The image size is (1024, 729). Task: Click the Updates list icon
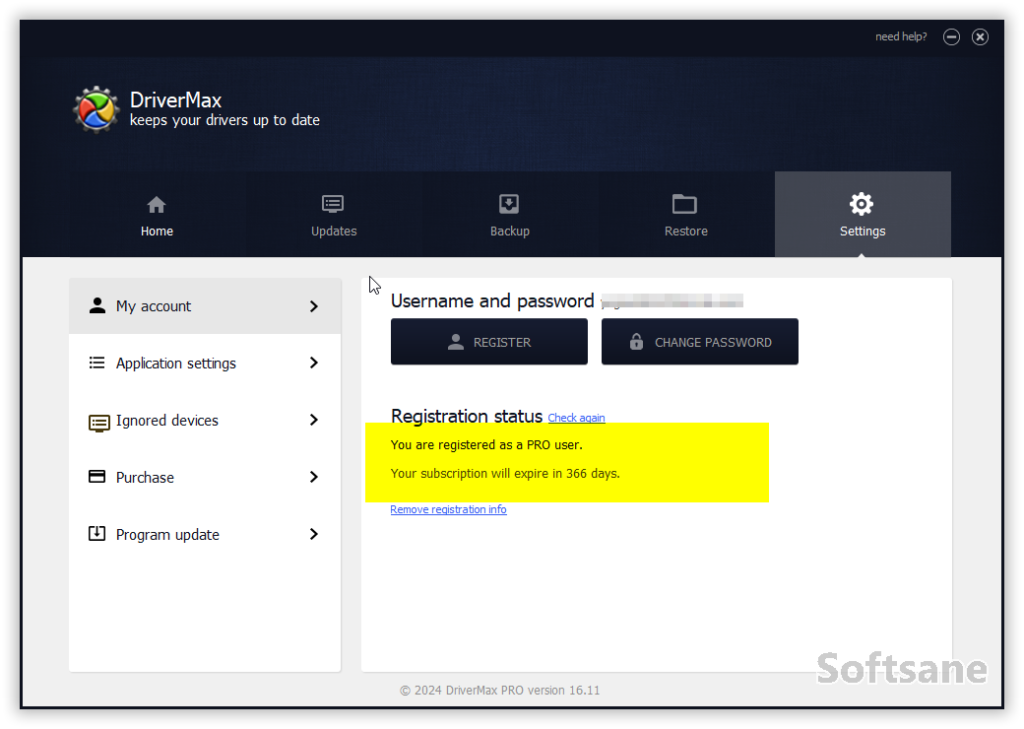pos(333,204)
